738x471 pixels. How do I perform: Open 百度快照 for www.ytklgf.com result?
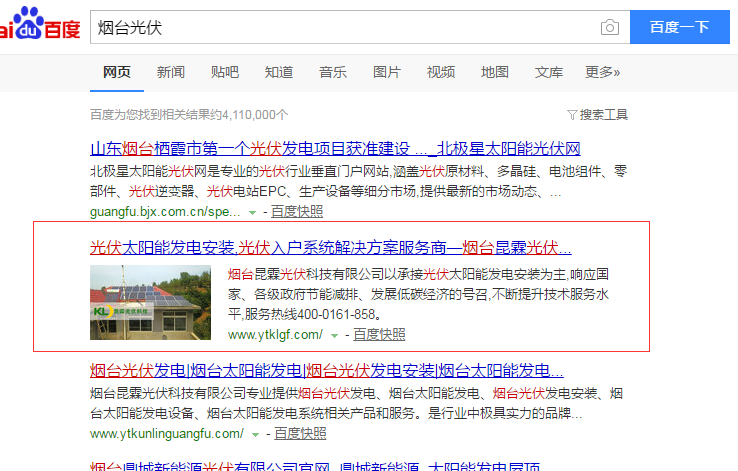379,334
